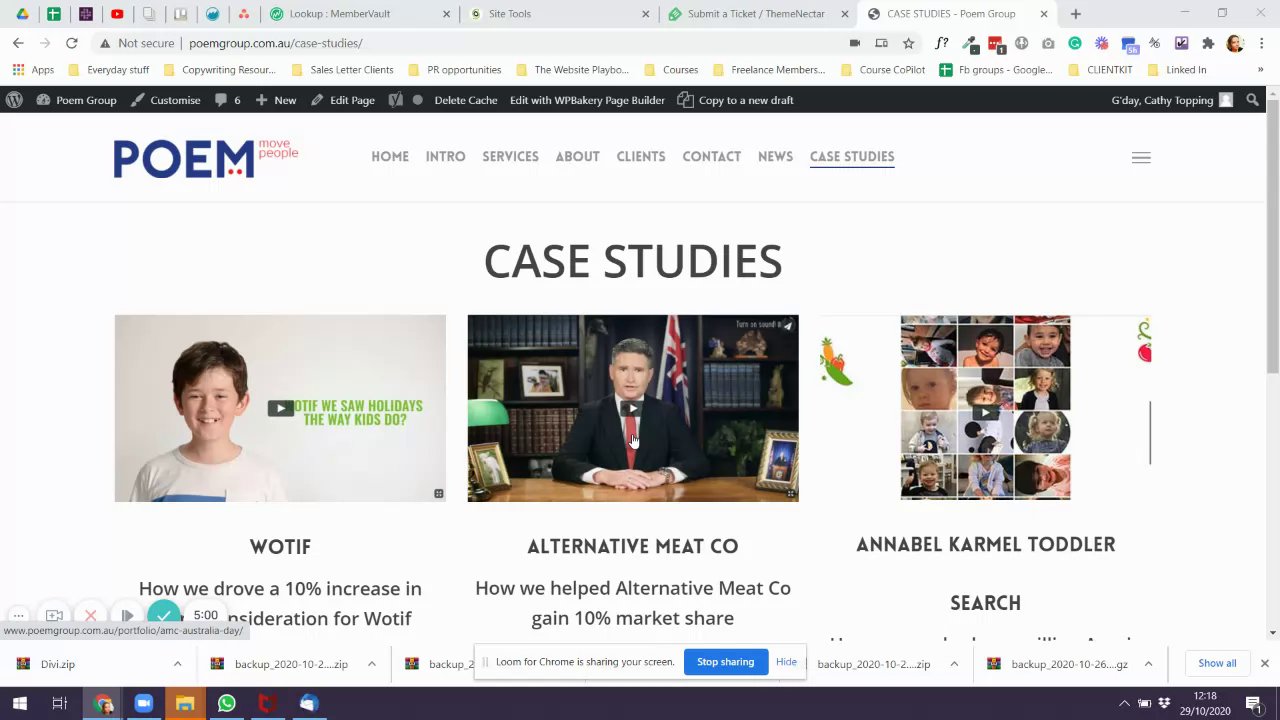
Task: Close the downloads bar
Action: click(x=1264, y=663)
